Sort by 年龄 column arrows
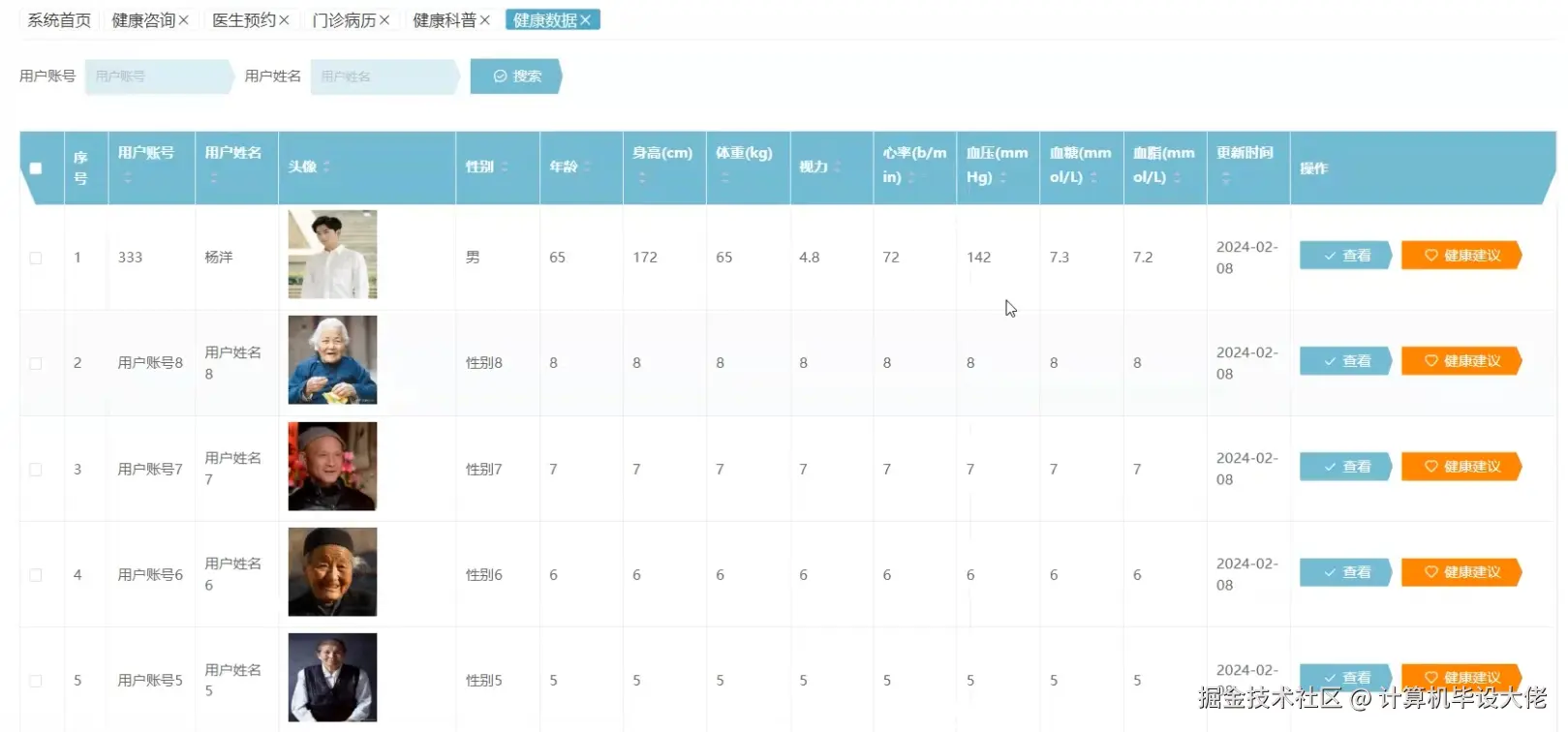The image size is (1568, 732). coord(587,168)
